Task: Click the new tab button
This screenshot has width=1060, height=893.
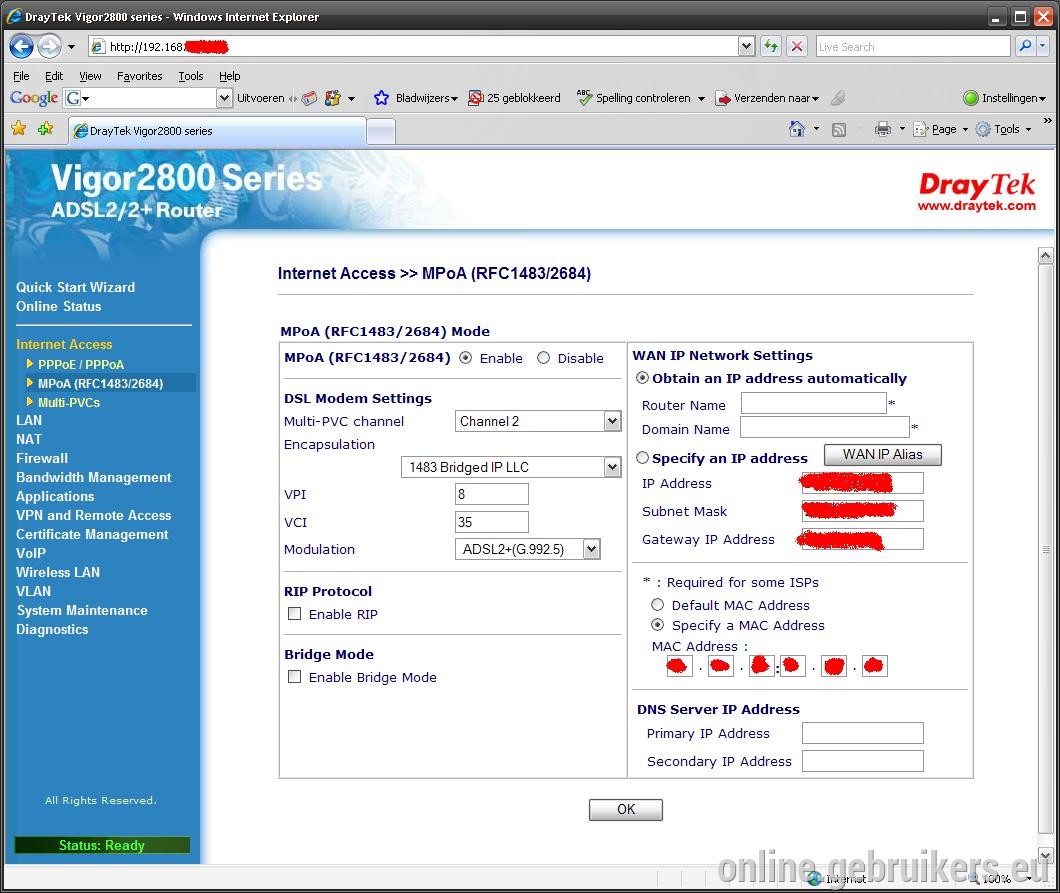Action: 381,131
